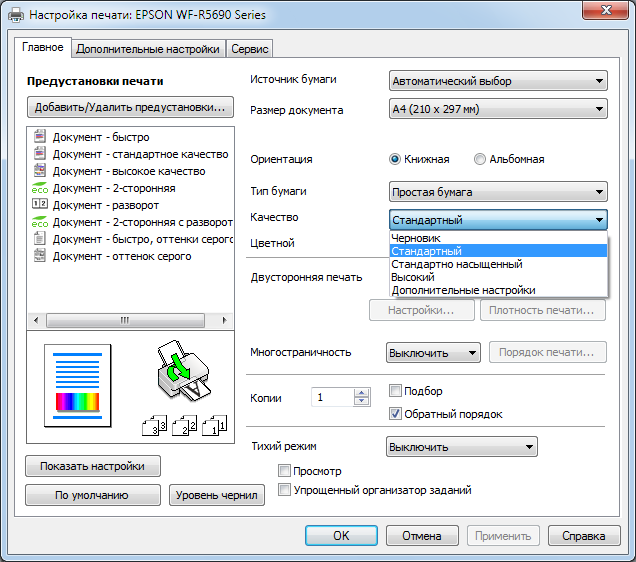Switch to the Сервис tab

[x=249, y=49]
